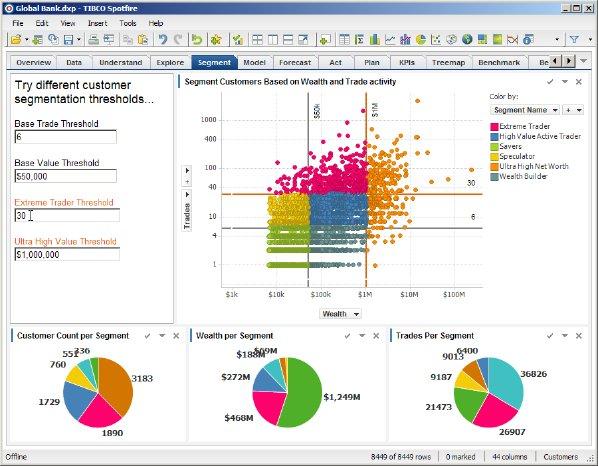Image resolution: width=598 pixels, height=466 pixels.
Task: Click the Undo arrow in toolbar
Action: (163, 39)
